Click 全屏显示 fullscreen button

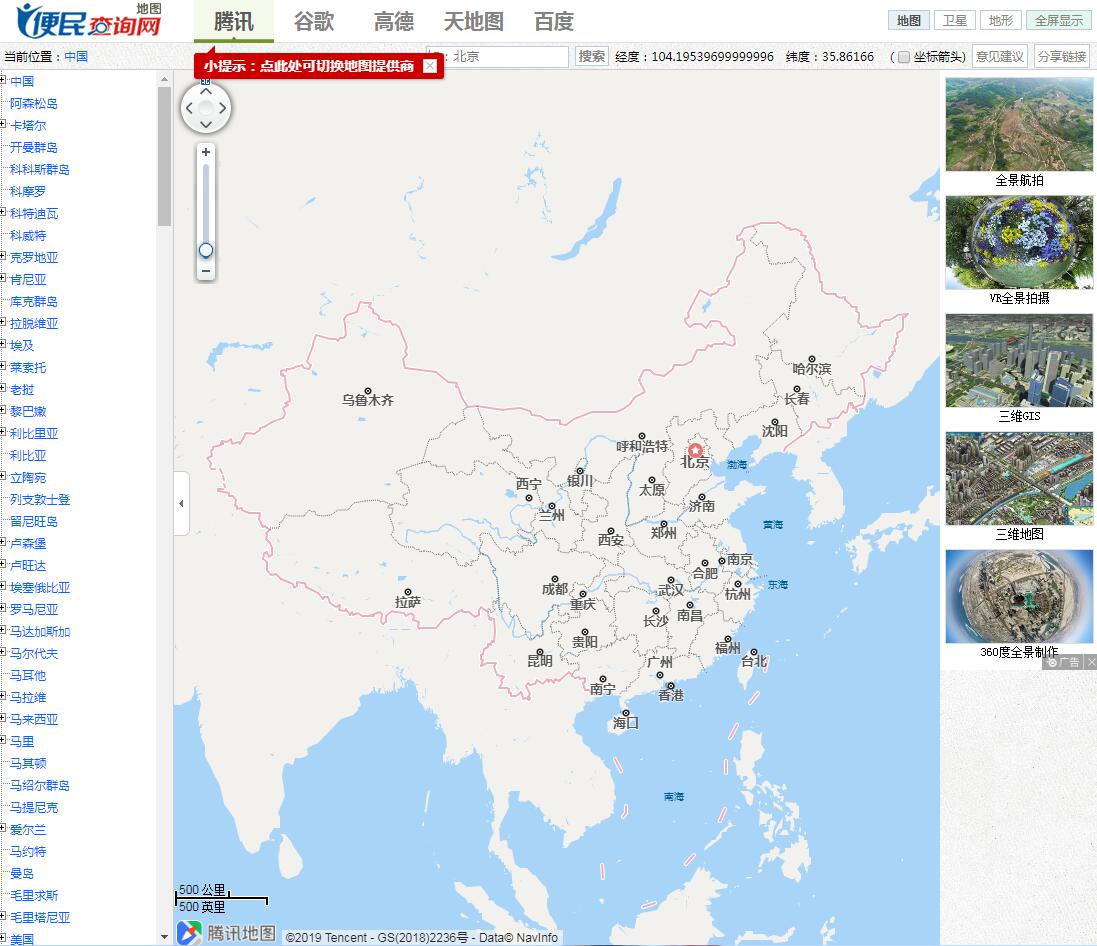tap(1059, 20)
